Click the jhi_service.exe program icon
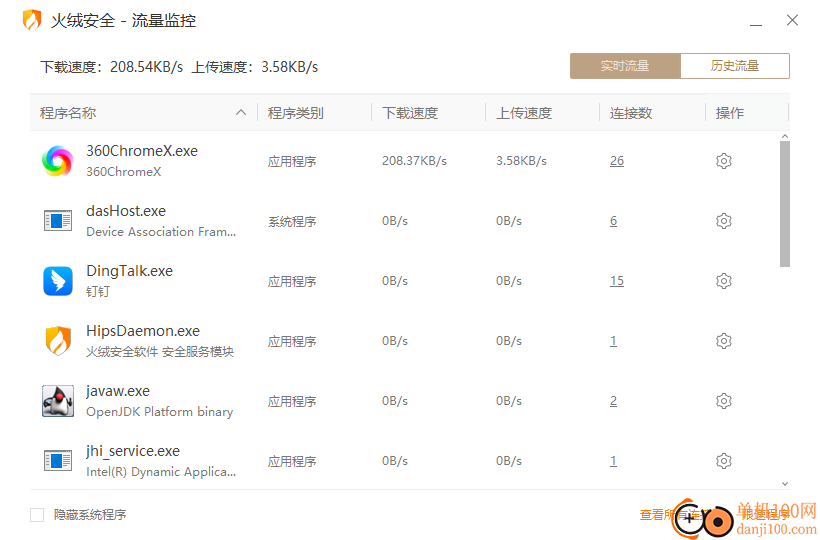Image resolution: width=820 pixels, height=540 pixels. (x=58, y=461)
